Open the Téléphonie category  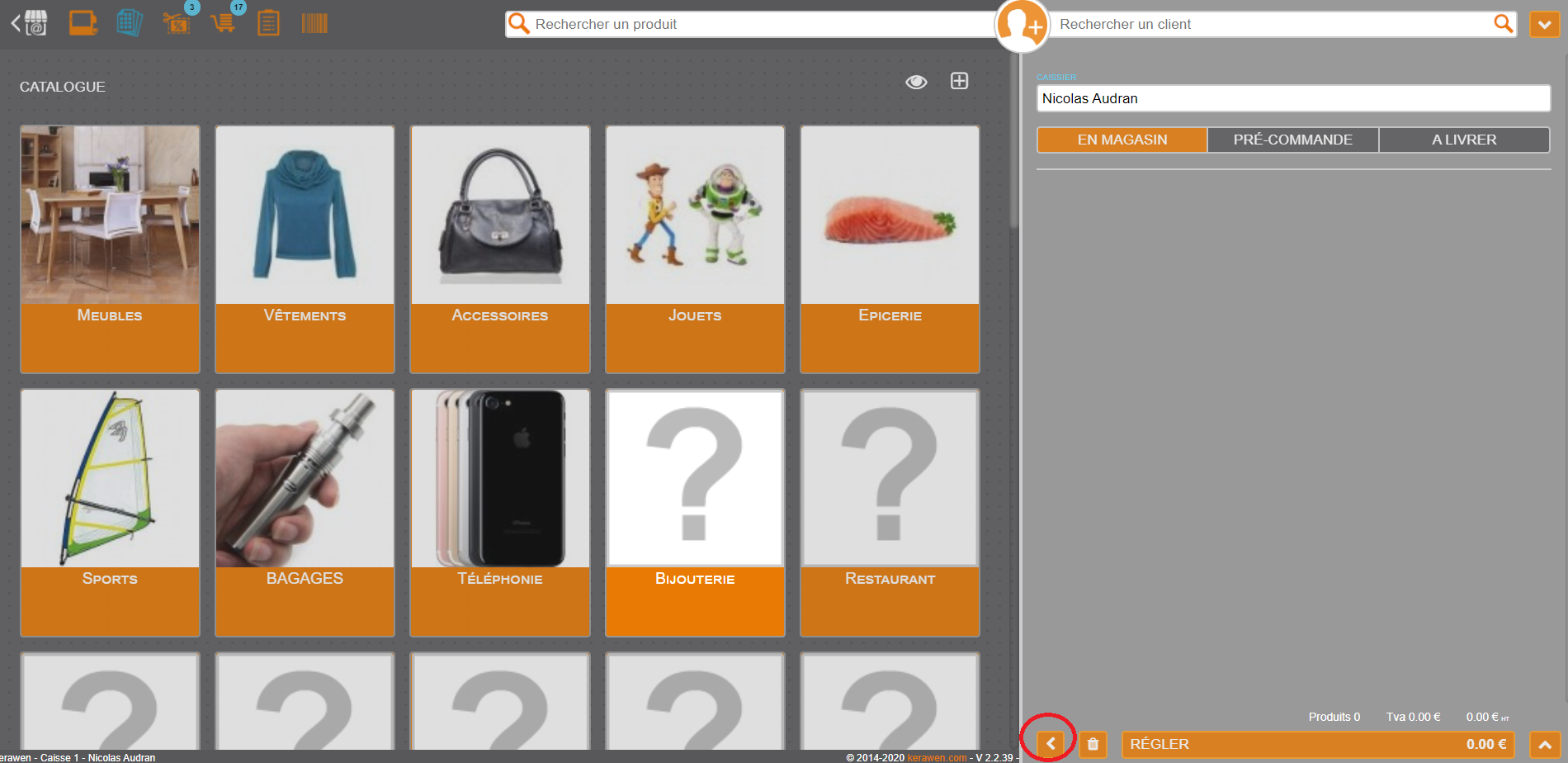[500, 513]
